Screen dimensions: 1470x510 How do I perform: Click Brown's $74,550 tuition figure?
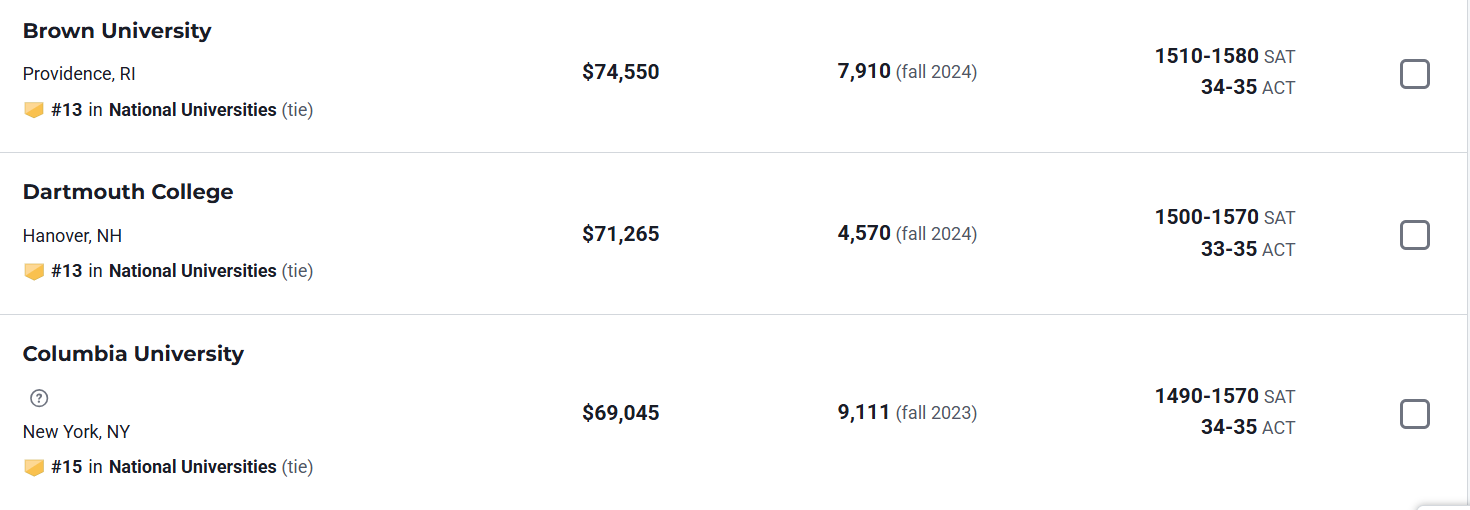621,72
